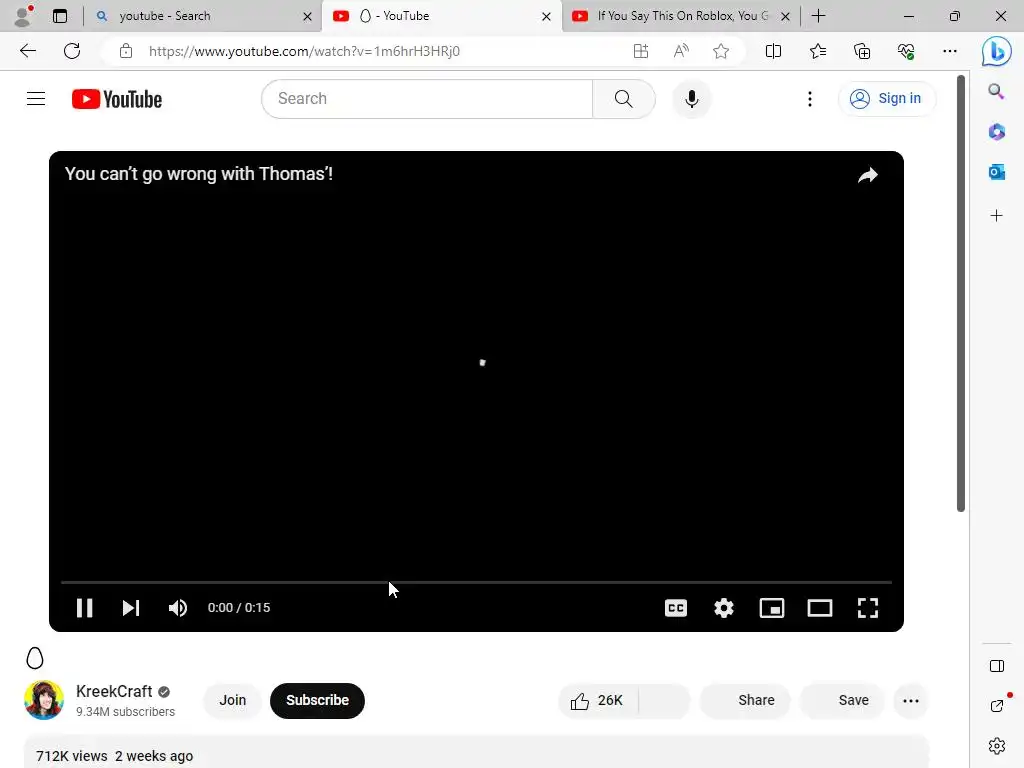Go back to the previous page
The width and height of the screenshot is (1024, 768).
(x=28, y=51)
